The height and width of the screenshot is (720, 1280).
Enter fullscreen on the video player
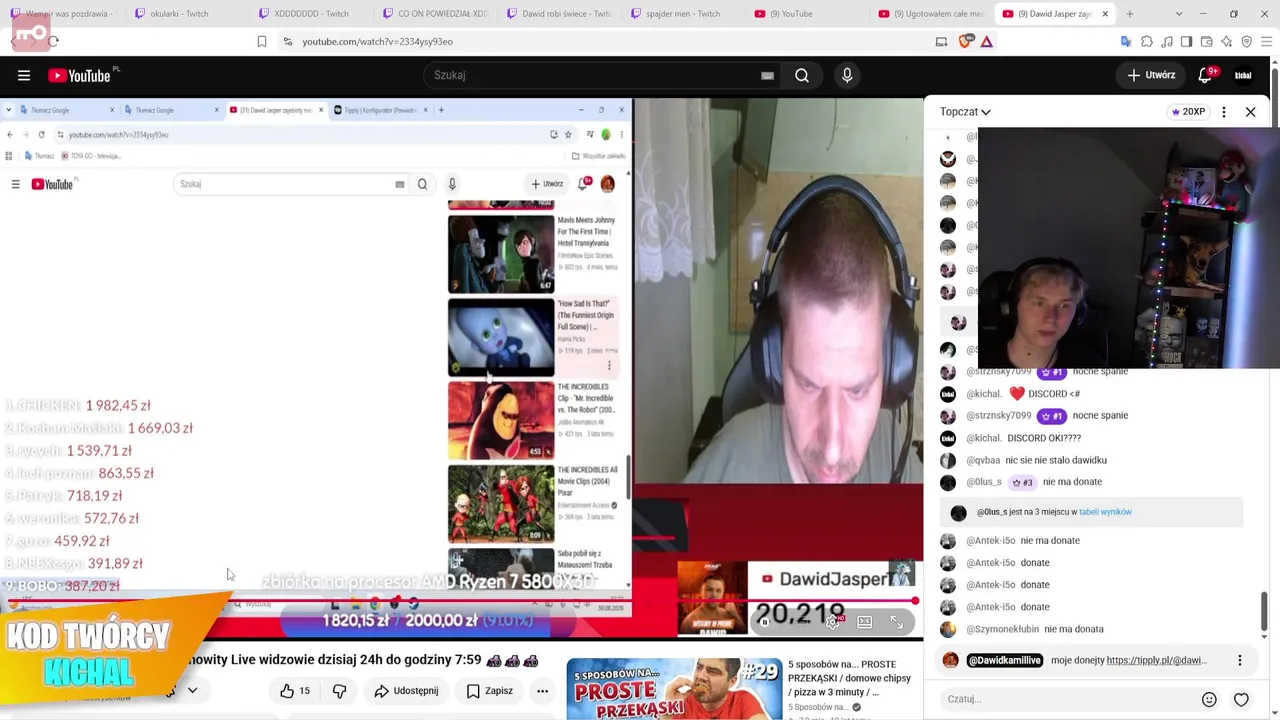point(897,622)
